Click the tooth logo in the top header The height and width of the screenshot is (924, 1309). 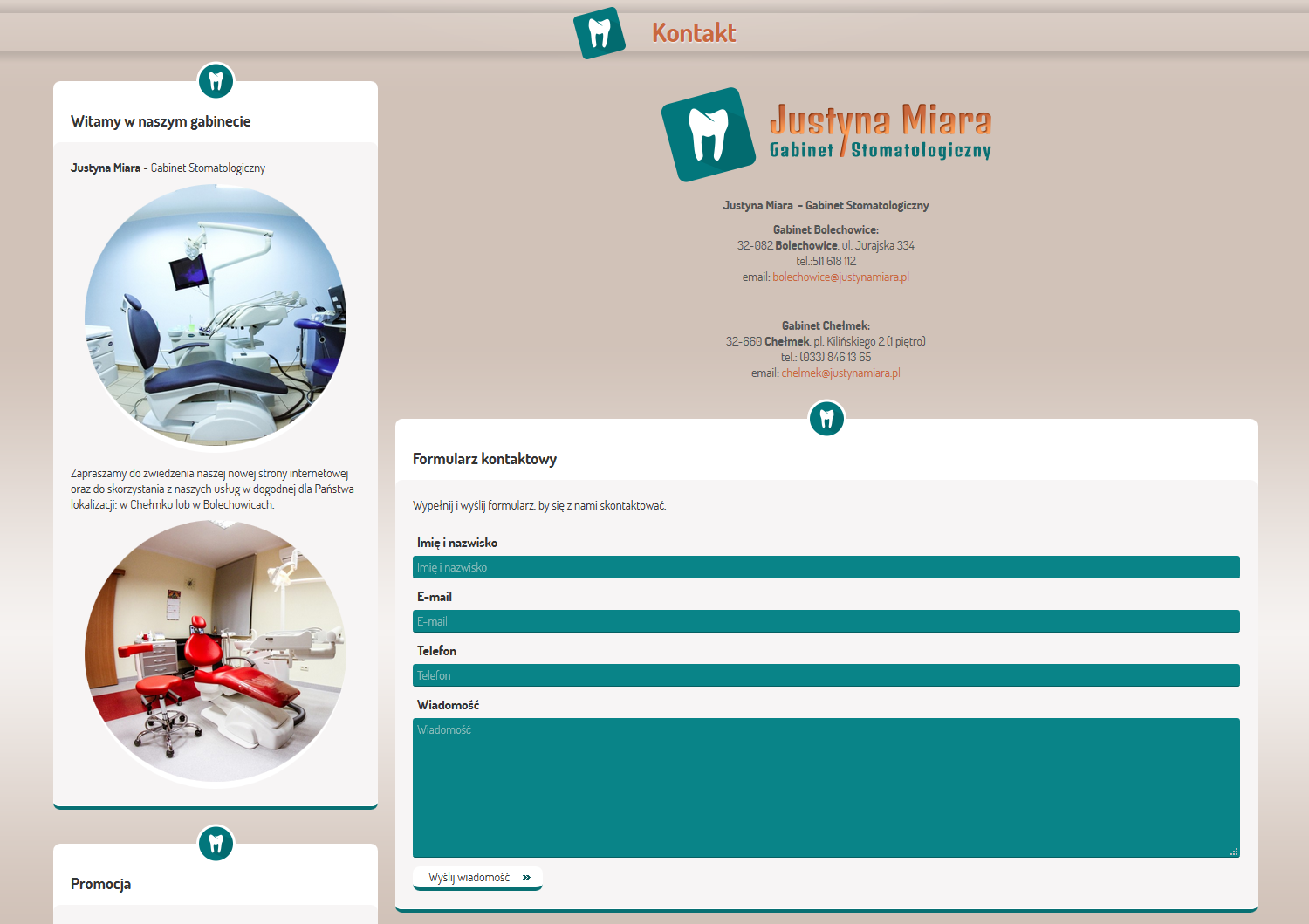[600, 33]
